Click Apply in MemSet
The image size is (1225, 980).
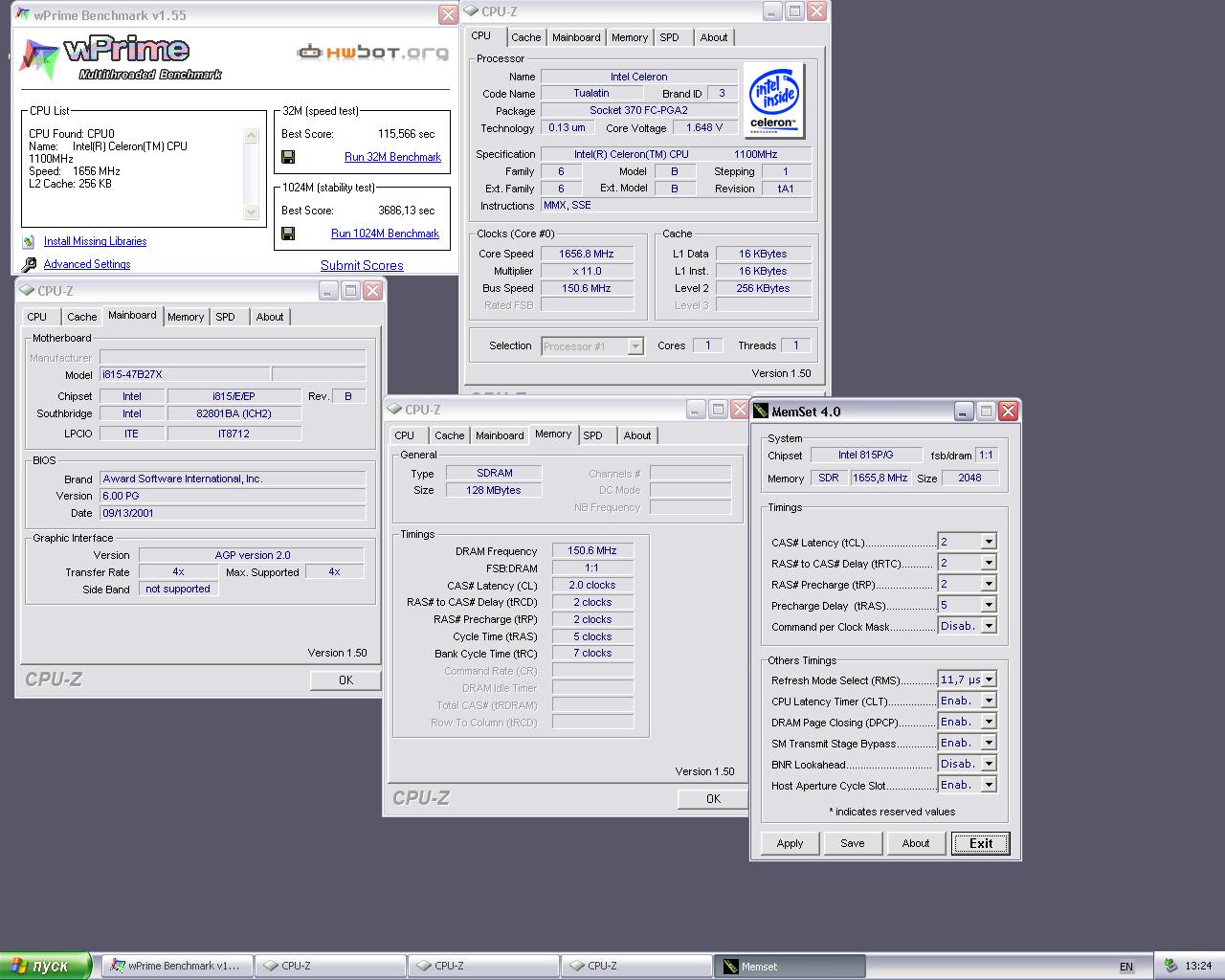(790, 843)
